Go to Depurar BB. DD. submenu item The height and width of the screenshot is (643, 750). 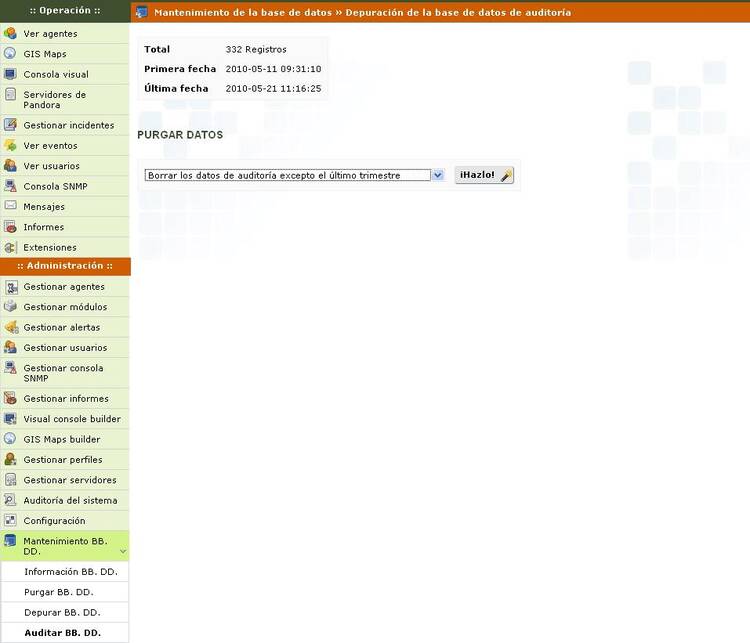tap(62, 612)
